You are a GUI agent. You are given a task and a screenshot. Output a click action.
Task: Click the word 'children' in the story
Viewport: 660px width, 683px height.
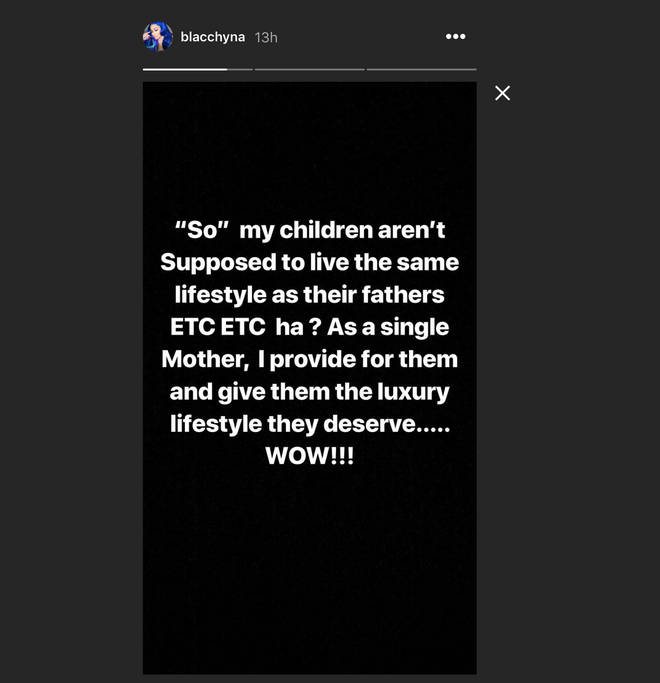[326, 230]
